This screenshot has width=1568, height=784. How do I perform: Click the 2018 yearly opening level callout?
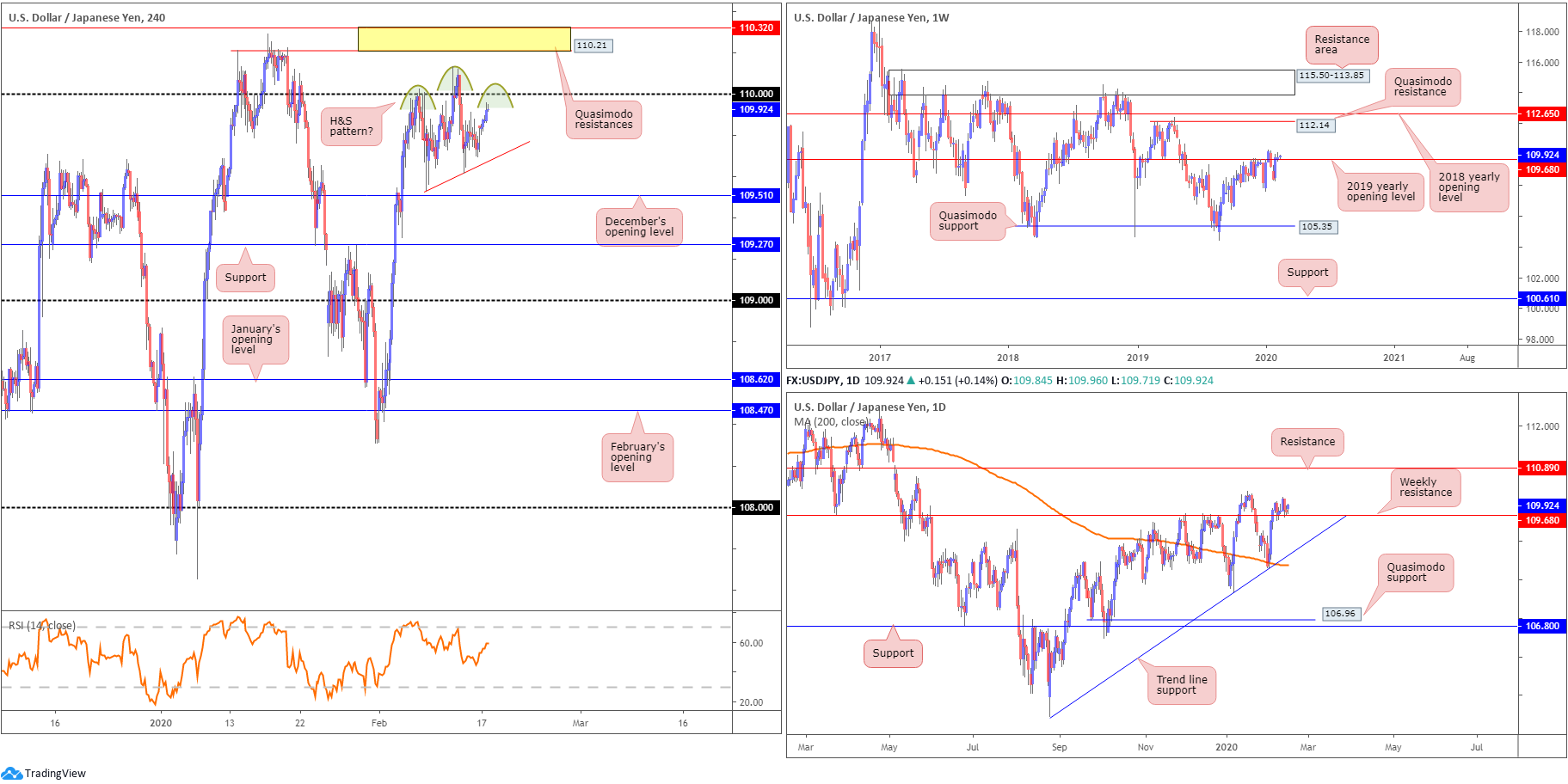1469,187
